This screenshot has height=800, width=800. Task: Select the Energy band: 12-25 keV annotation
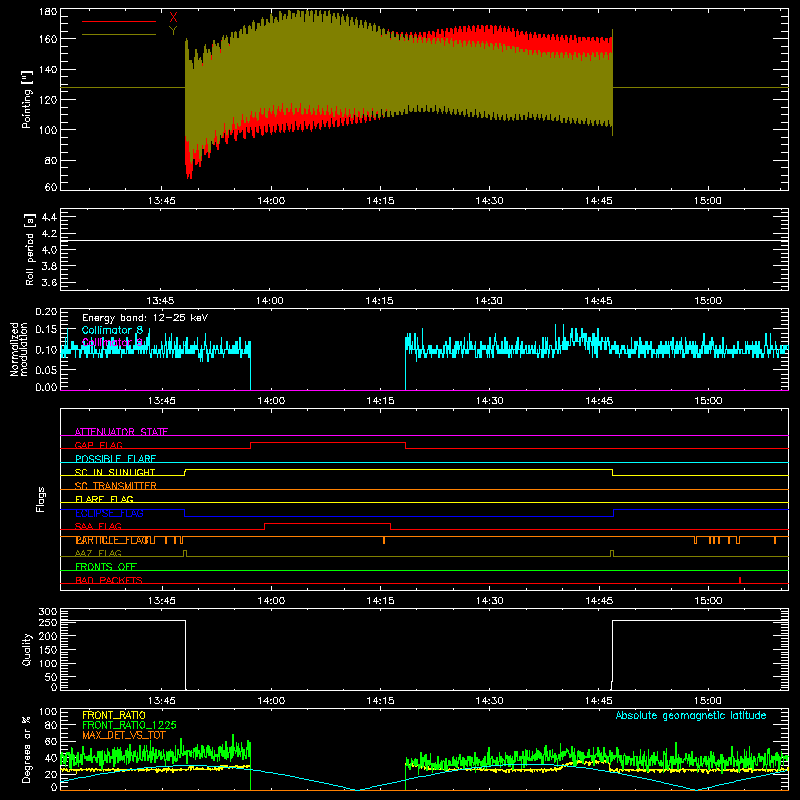[x=145, y=318]
